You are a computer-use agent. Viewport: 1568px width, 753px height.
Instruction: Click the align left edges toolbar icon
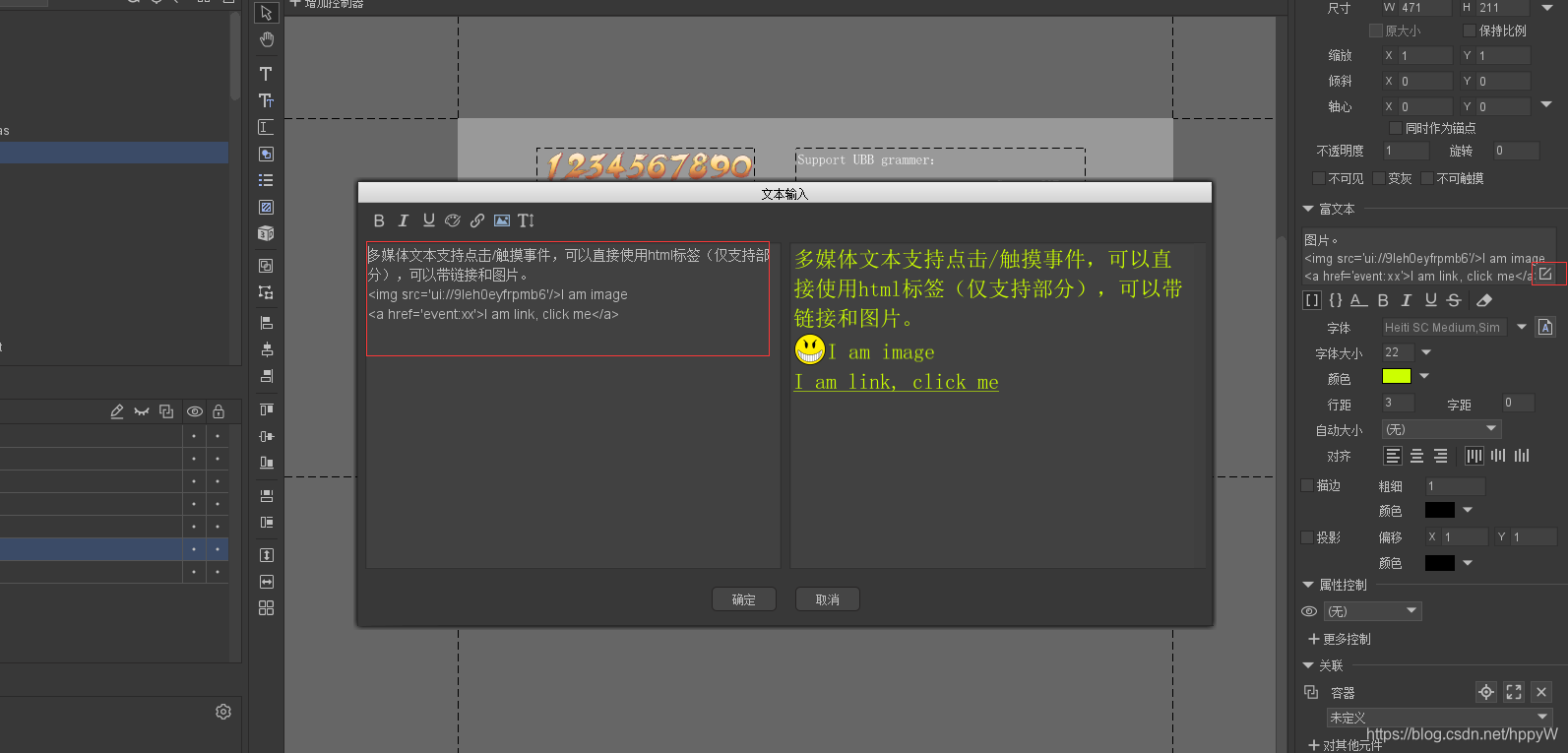pos(266,323)
